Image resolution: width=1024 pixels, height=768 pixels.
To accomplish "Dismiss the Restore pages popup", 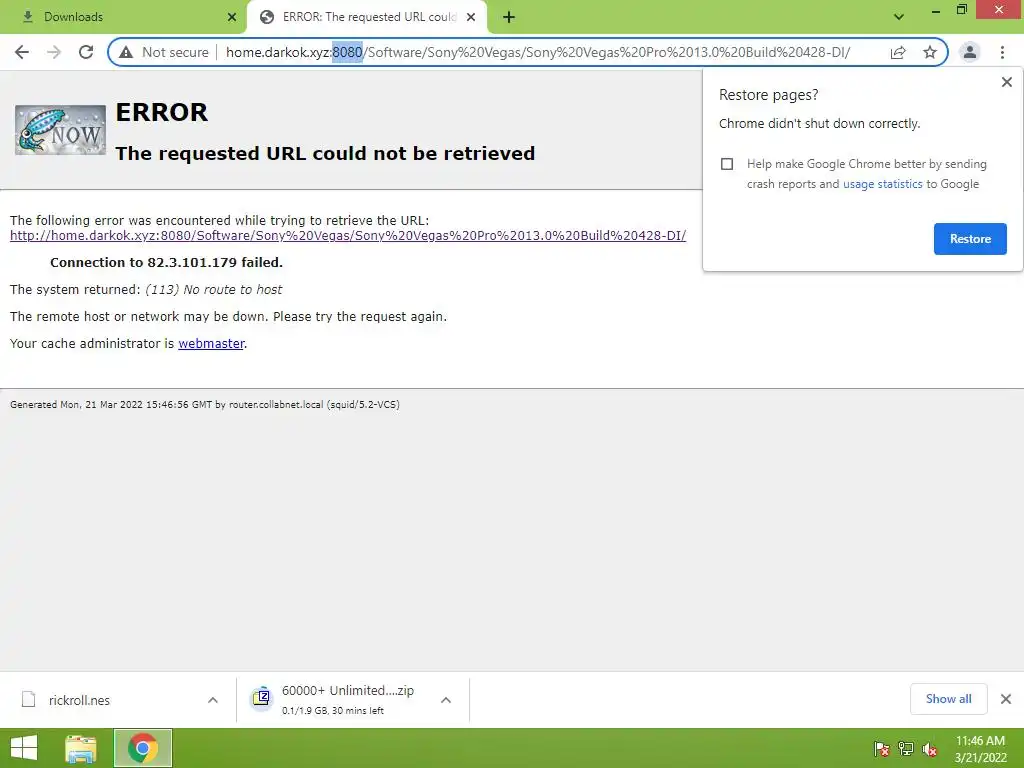I will 1006,82.
